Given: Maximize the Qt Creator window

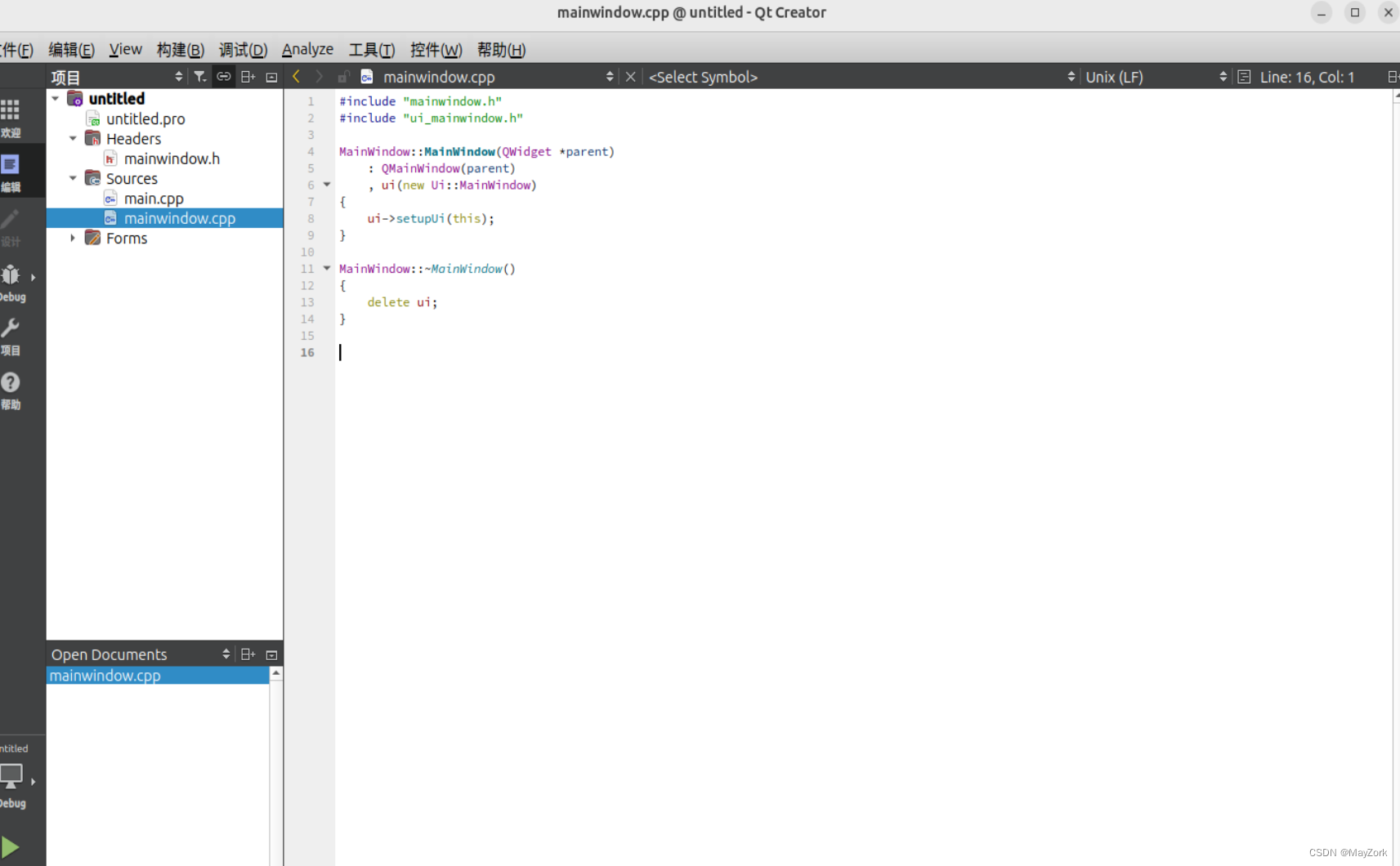Looking at the screenshot, I should pyautogui.click(x=1355, y=12).
